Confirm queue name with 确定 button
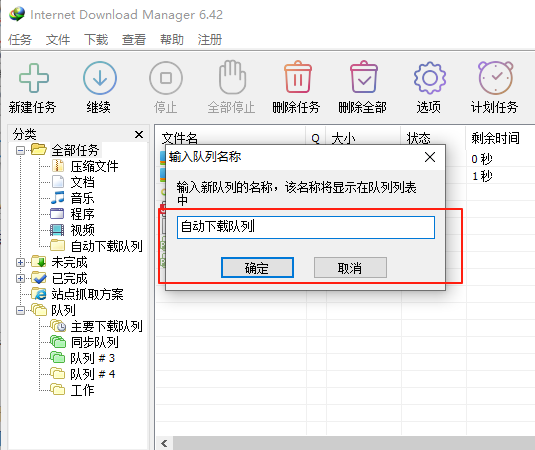The width and height of the screenshot is (535, 450). (257, 268)
